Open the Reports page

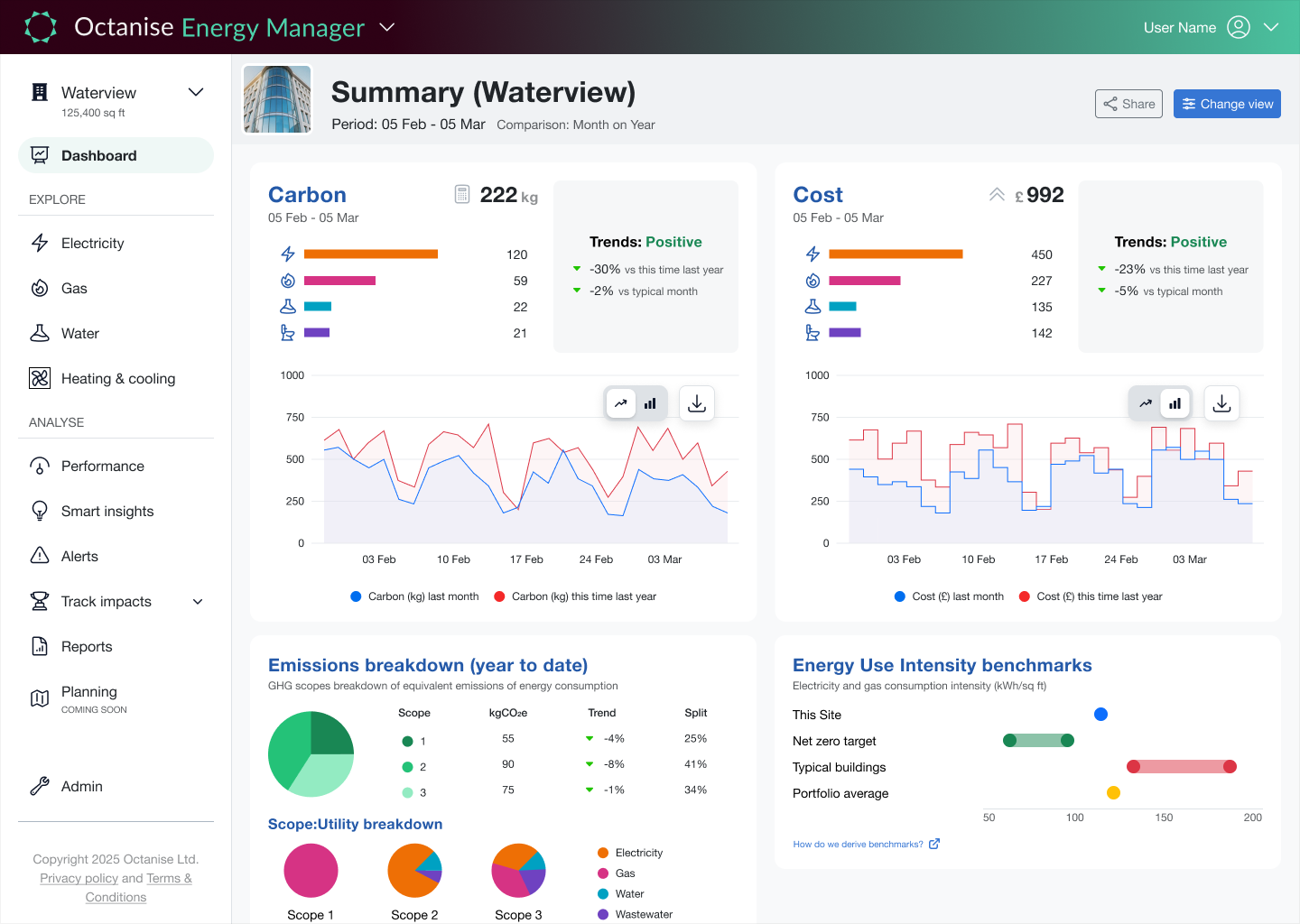click(116, 646)
